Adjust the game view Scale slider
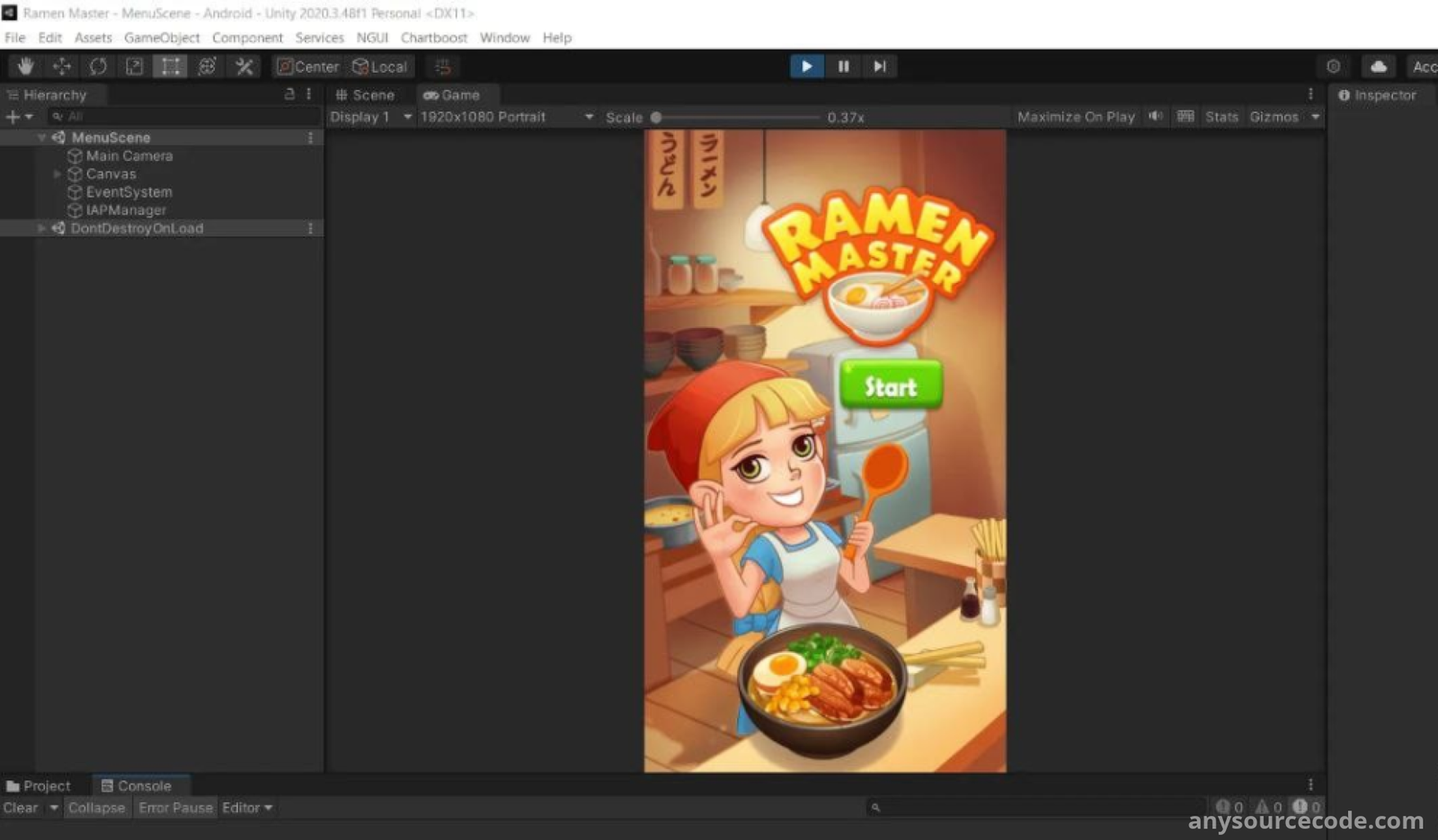This screenshot has height=840, width=1438. (657, 118)
